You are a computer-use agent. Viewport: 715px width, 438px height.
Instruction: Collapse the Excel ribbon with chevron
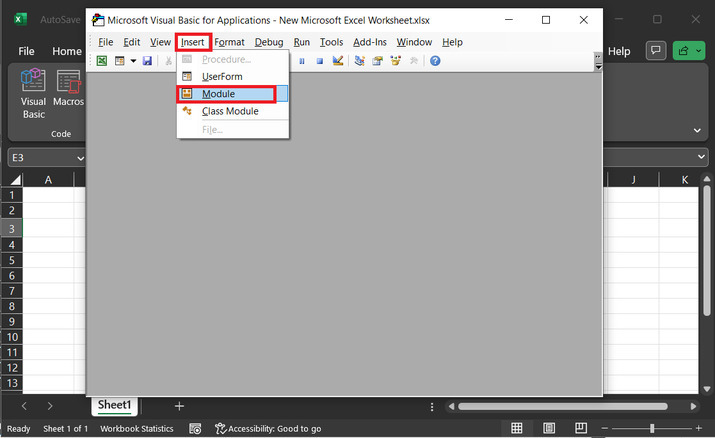[697, 130]
